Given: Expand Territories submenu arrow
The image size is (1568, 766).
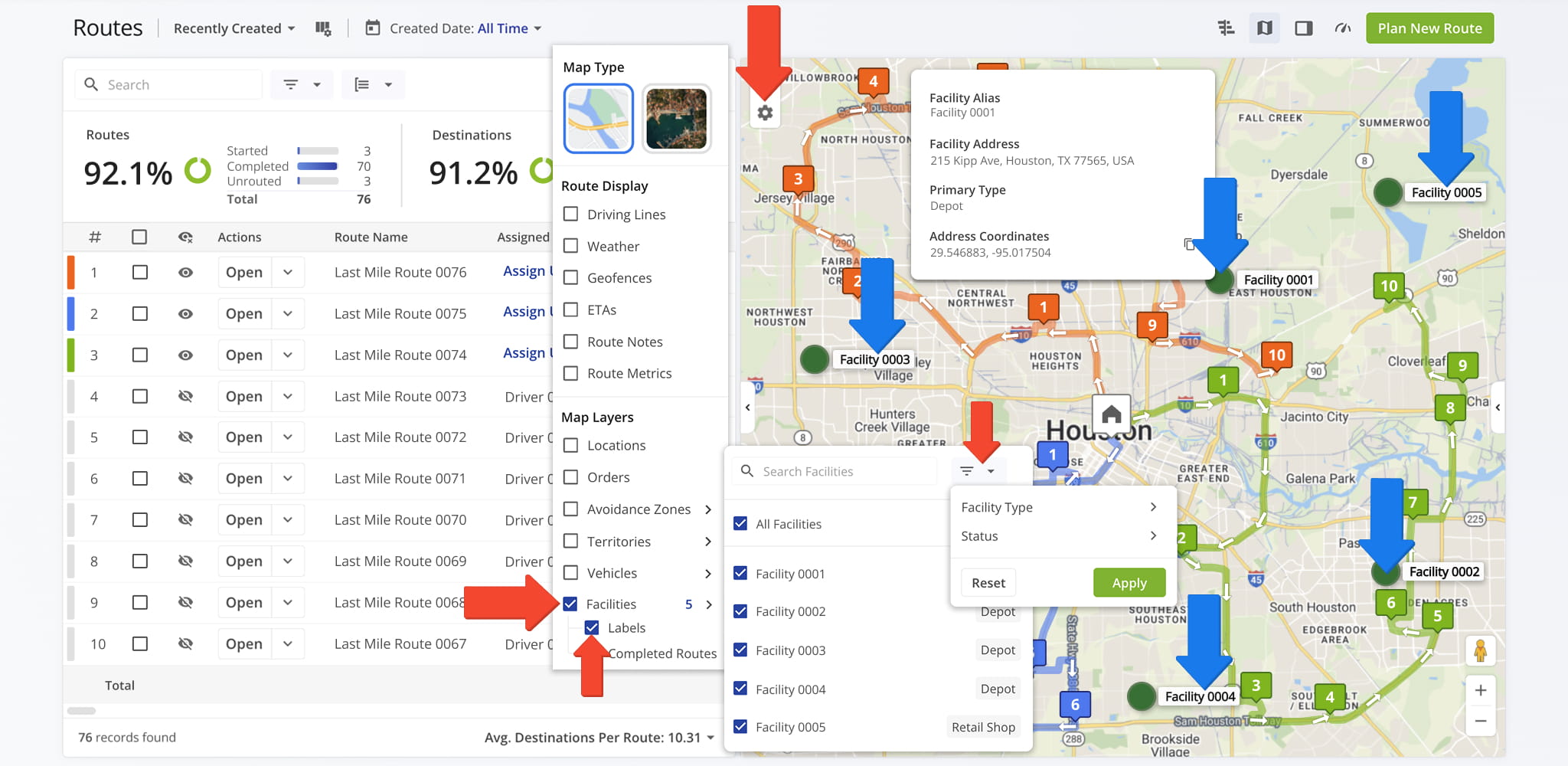Looking at the screenshot, I should [708, 542].
